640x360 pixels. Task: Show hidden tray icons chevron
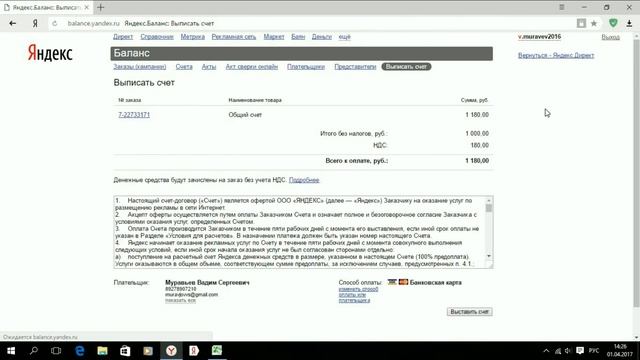546,351
